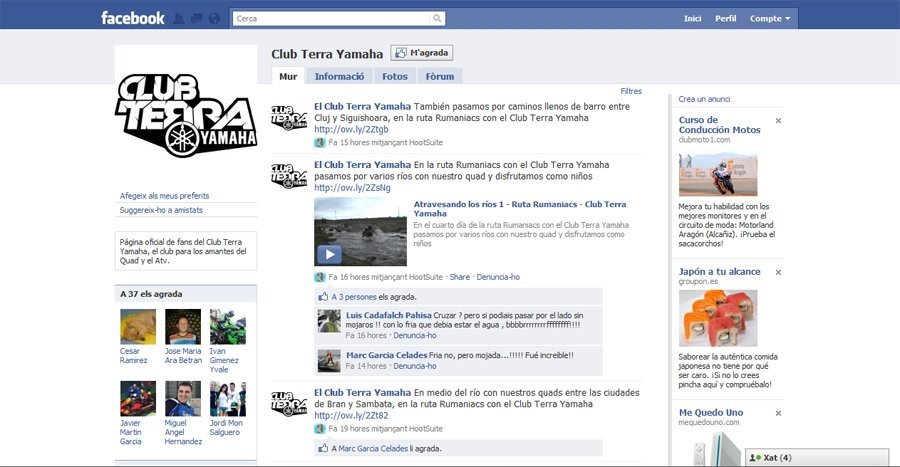900x467 pixels.
Task: Open Javier Martin Garcia's profile picture
Action: pos(138,399)
